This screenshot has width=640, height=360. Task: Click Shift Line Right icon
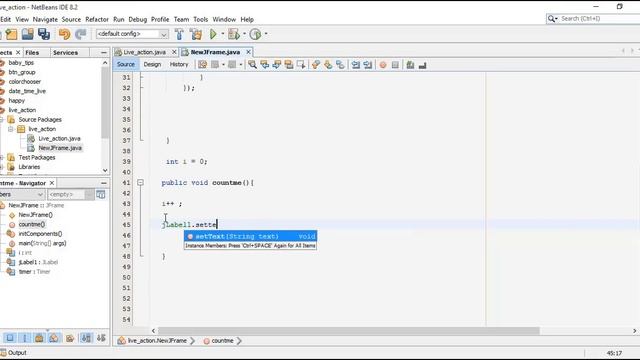368,64
